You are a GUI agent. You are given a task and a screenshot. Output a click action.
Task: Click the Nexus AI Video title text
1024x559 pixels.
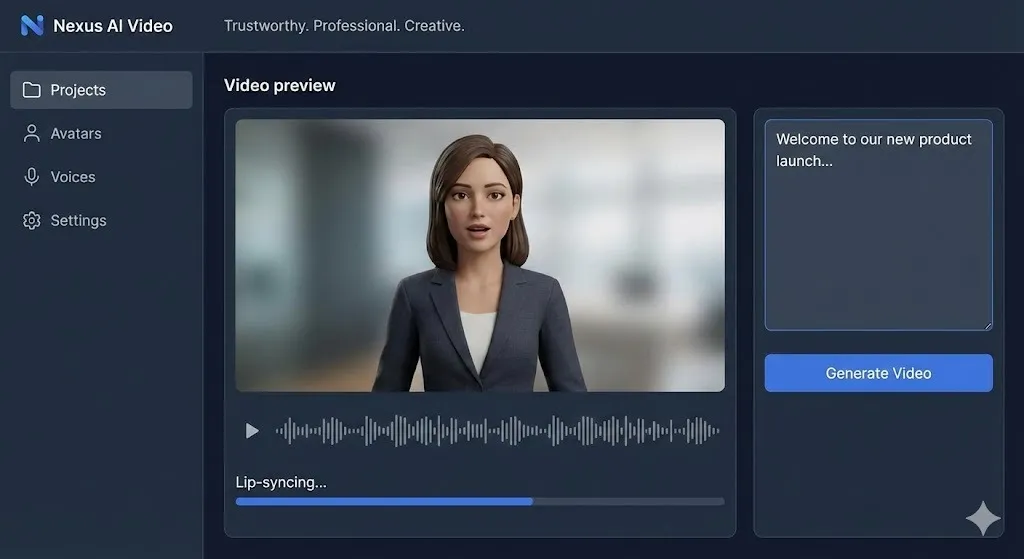tap(113, 25)
